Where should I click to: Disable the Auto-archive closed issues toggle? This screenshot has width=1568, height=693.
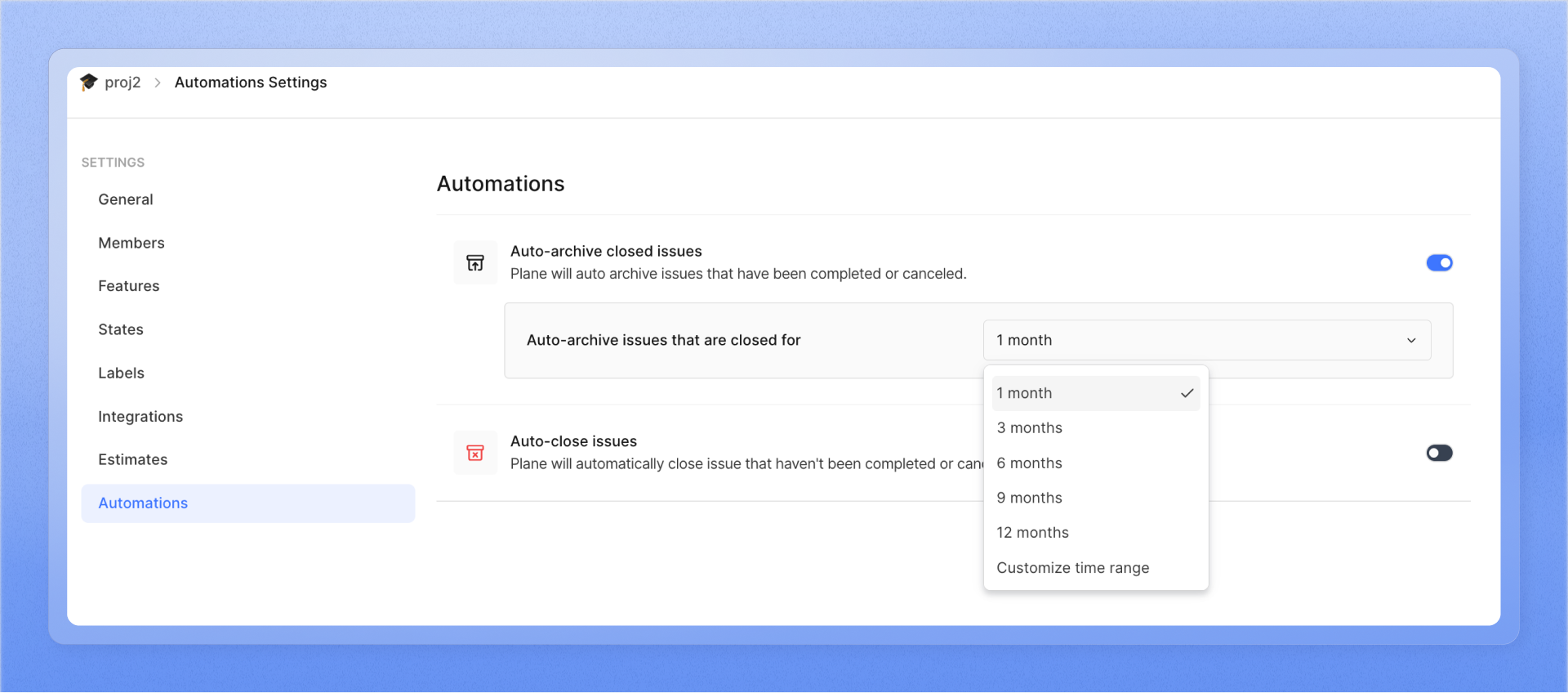(1440, 263)
